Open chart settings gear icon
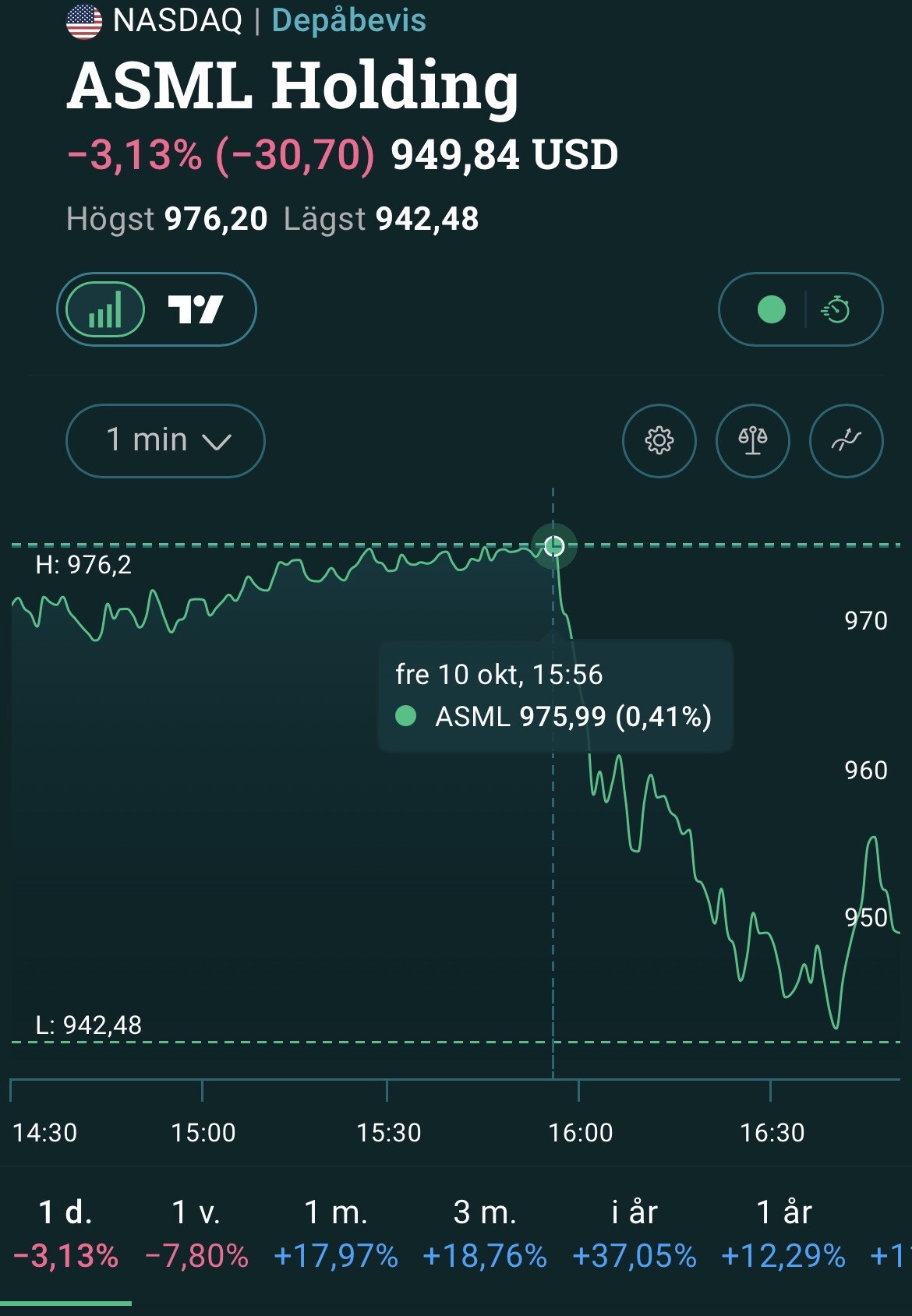 point(659,440)
